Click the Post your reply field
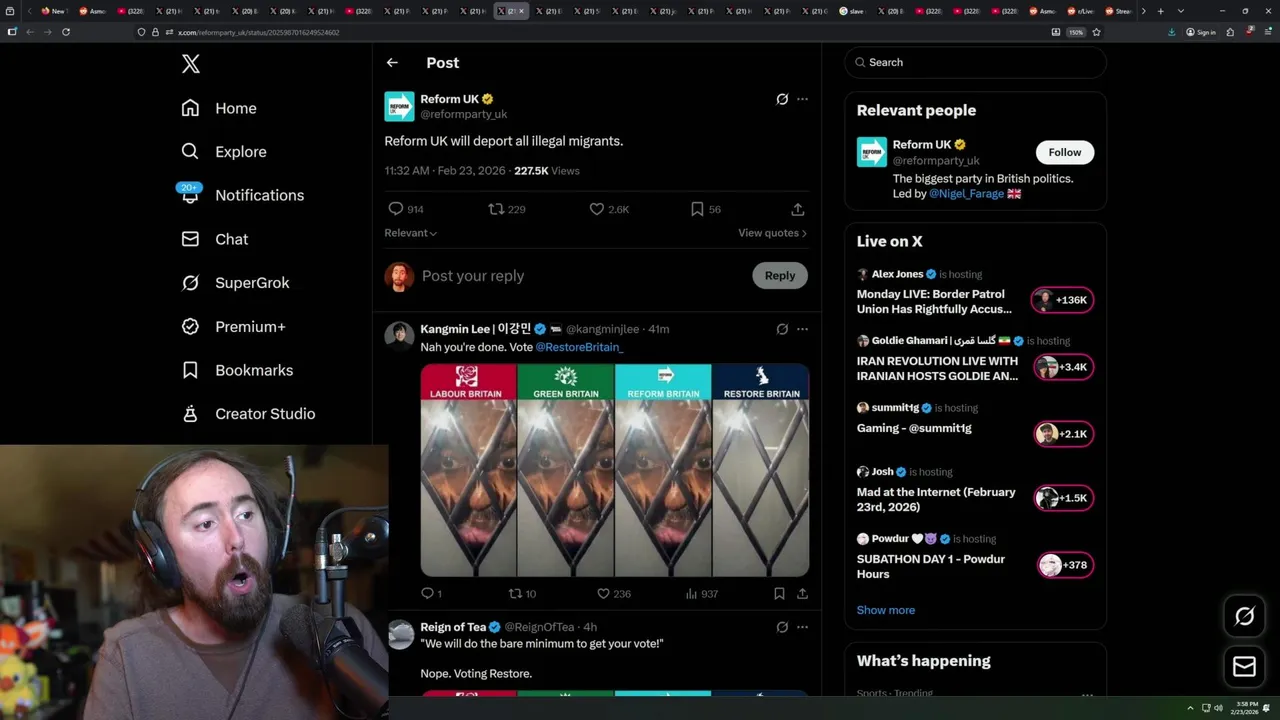 click(x=580, y=276)
